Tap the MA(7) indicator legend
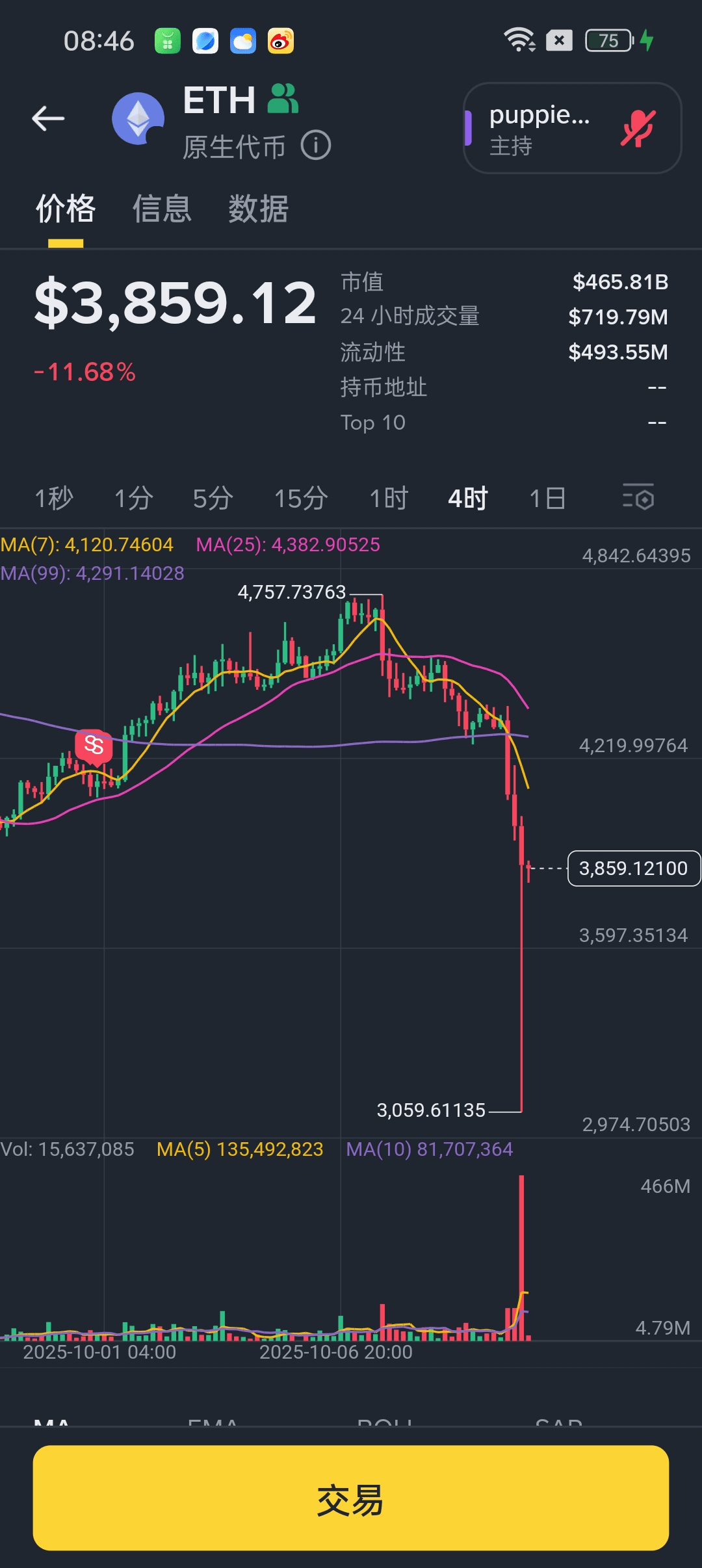 87,545
